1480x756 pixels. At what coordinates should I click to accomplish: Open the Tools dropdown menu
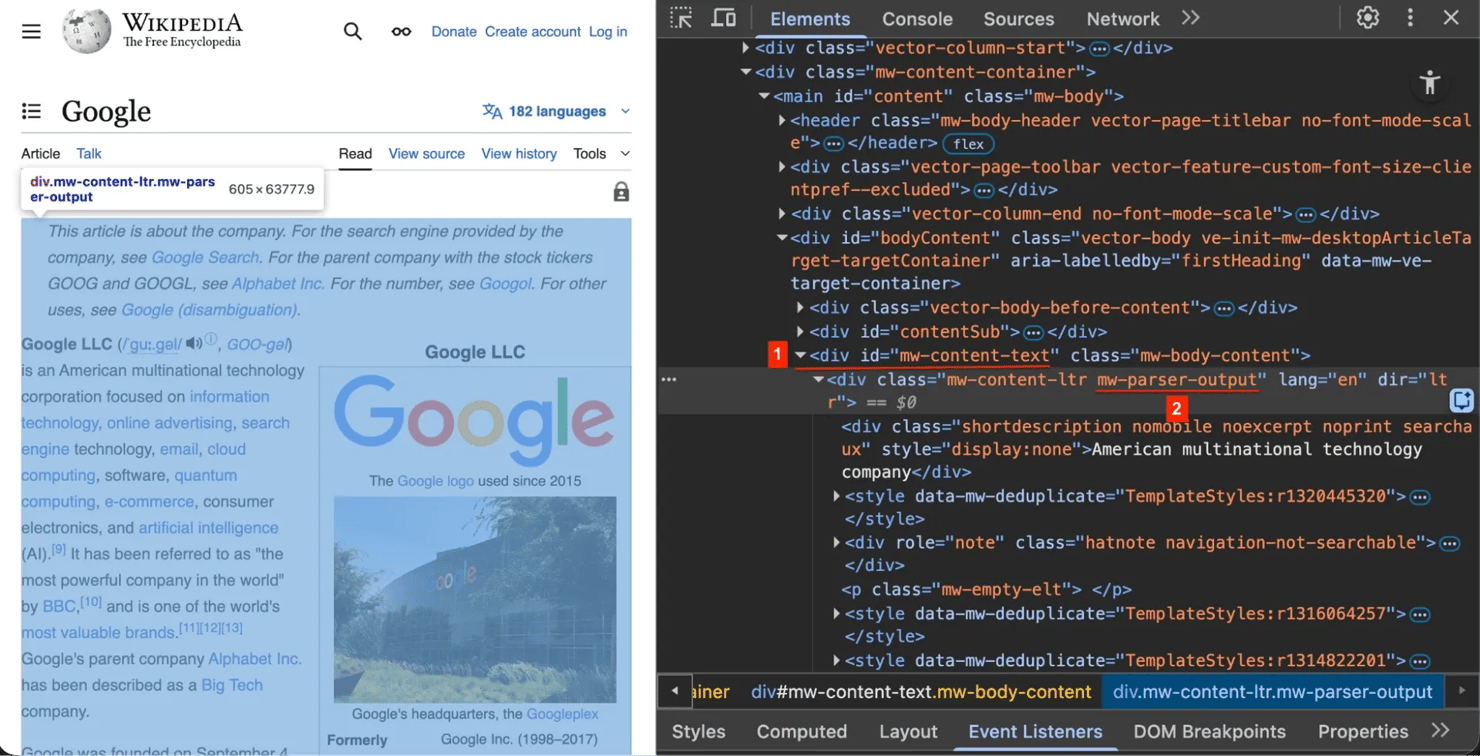(601, 153)
